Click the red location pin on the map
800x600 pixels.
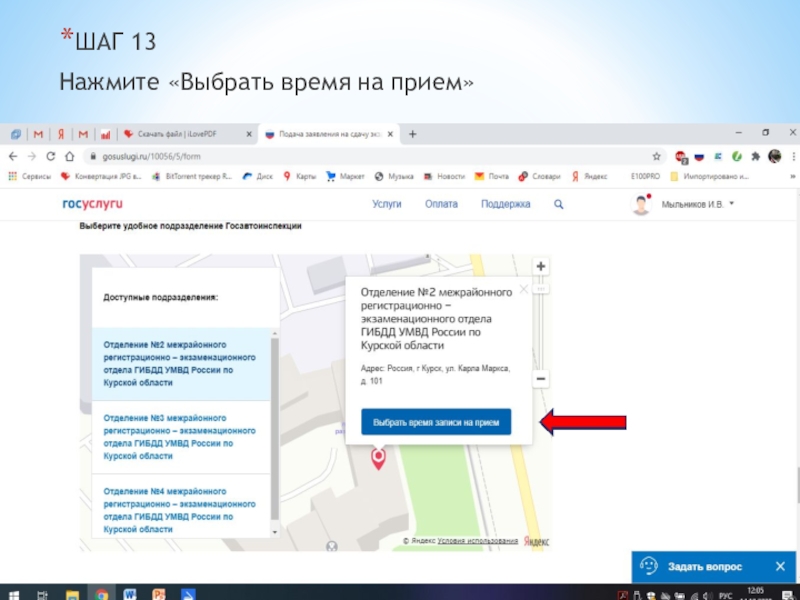pos(379,459)
